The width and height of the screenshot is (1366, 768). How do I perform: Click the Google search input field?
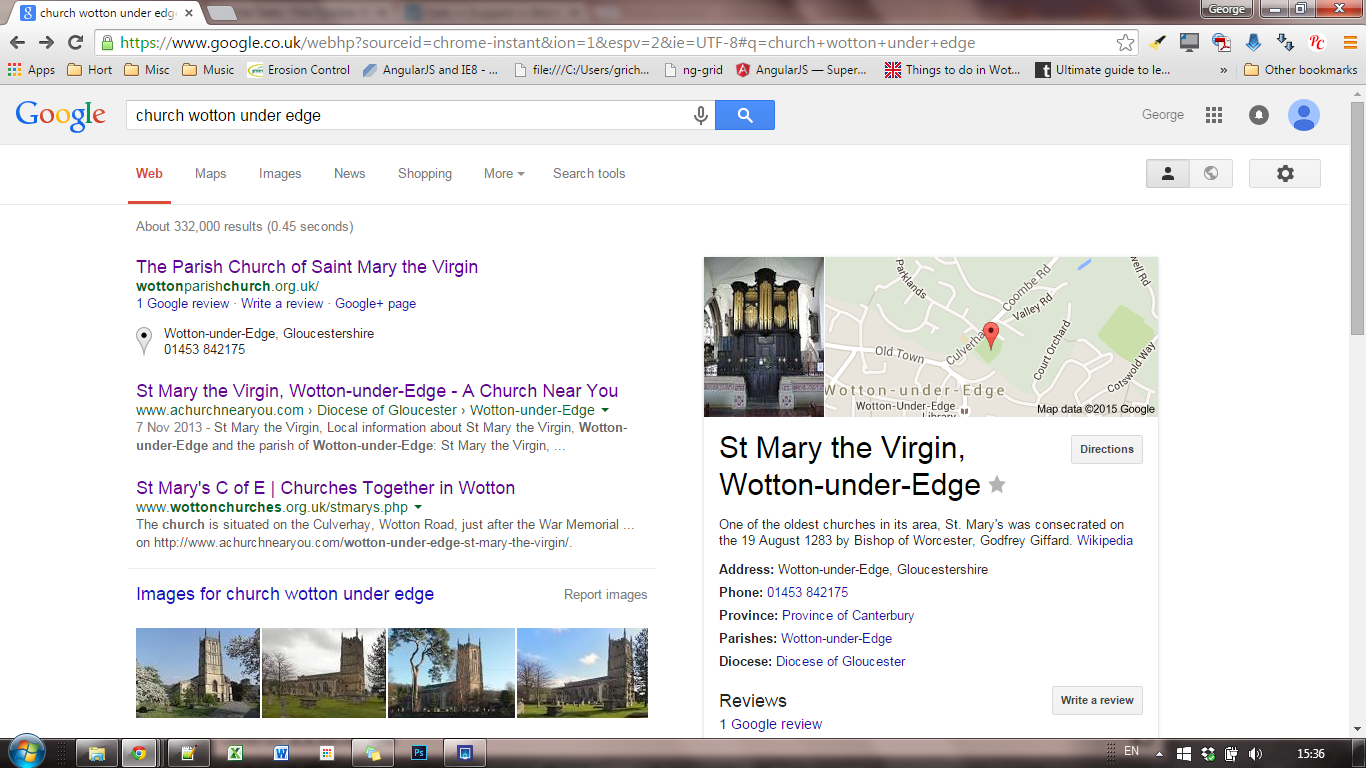point(410,115)
